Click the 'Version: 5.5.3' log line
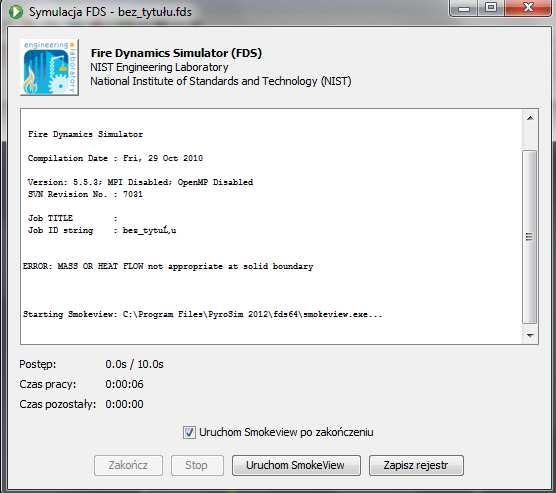The width and height of the screenshot is (556, 493). [x=140, y=182]
